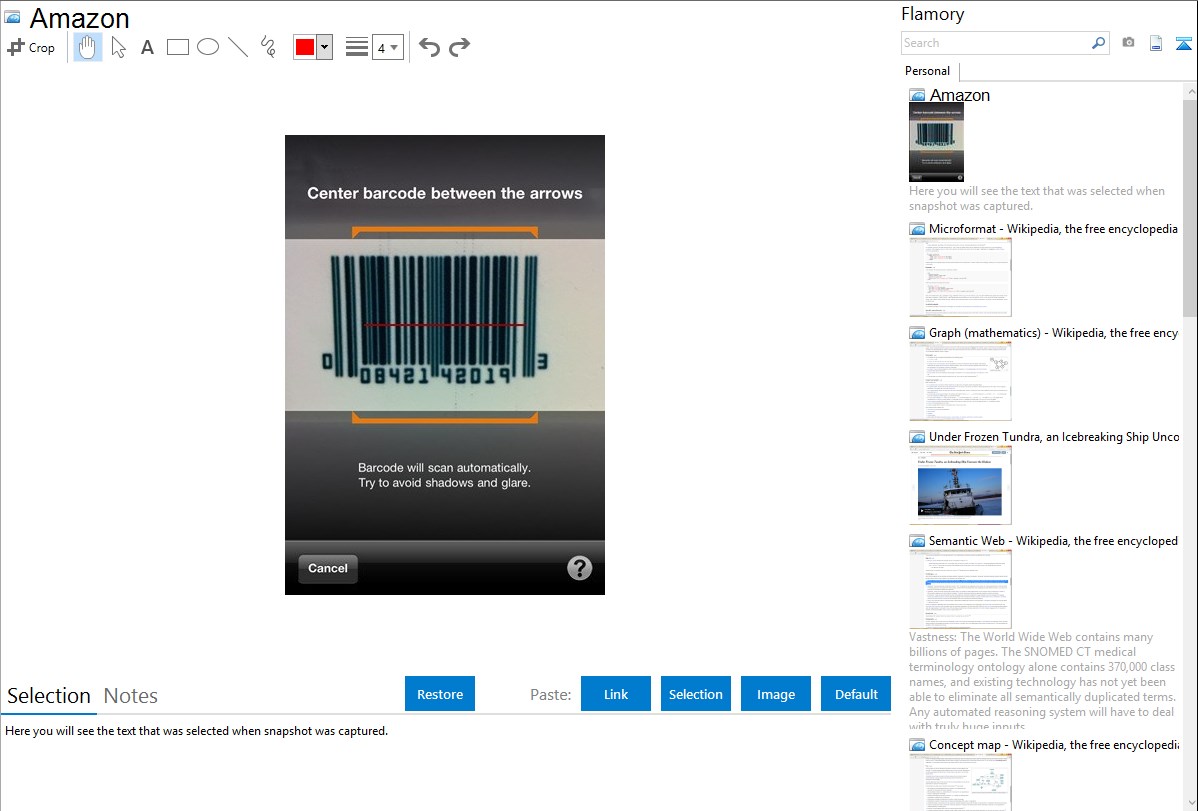Click the Default paste button

tap(856, 694)
